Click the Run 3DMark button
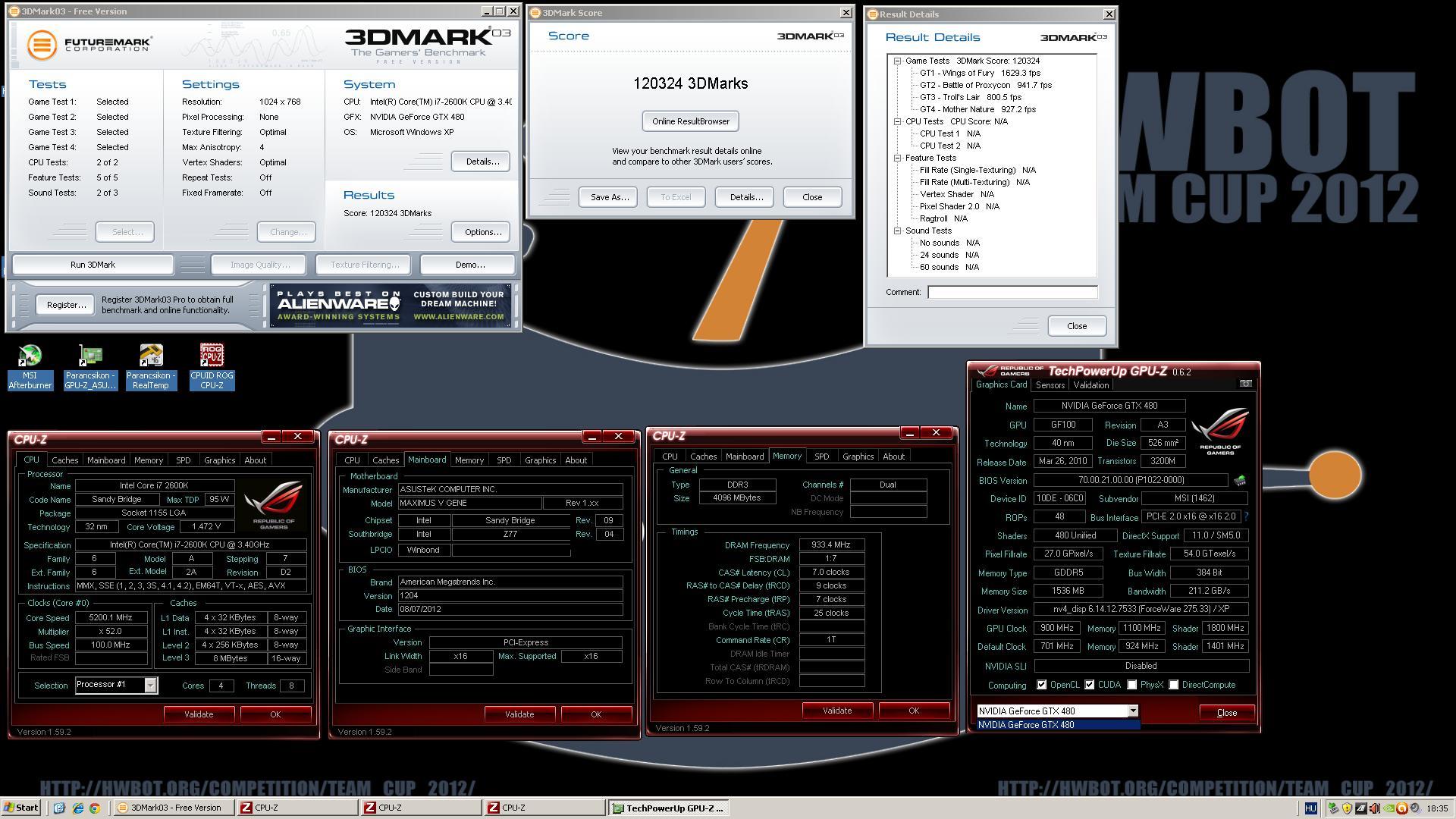The image size is (1456, 819). point(93,265)
